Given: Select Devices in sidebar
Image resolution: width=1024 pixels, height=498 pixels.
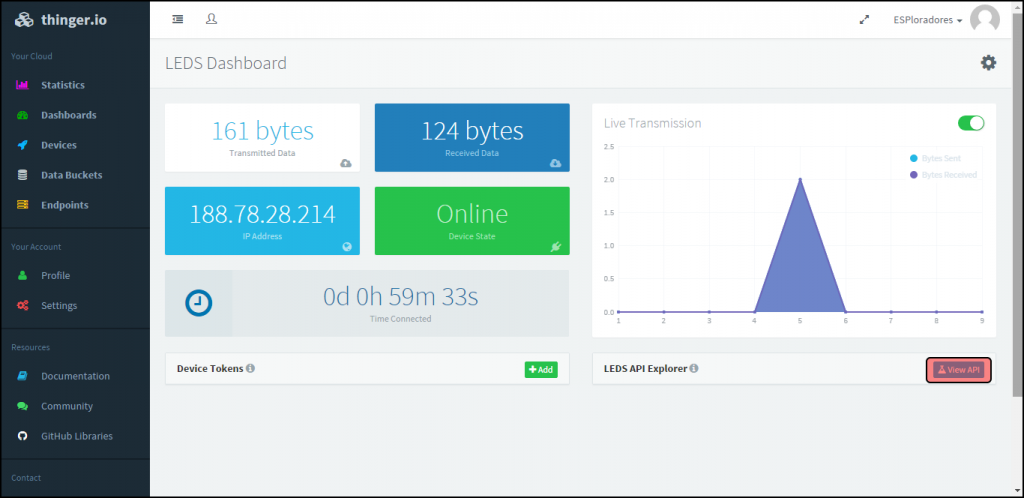Looking at the screenshot, I should [59, 145].
